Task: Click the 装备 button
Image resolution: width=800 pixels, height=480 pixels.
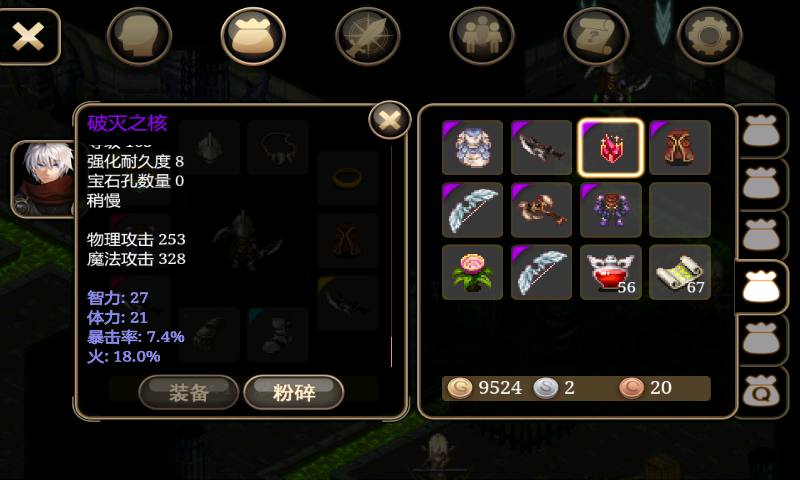Action: (x=189, y=392)
